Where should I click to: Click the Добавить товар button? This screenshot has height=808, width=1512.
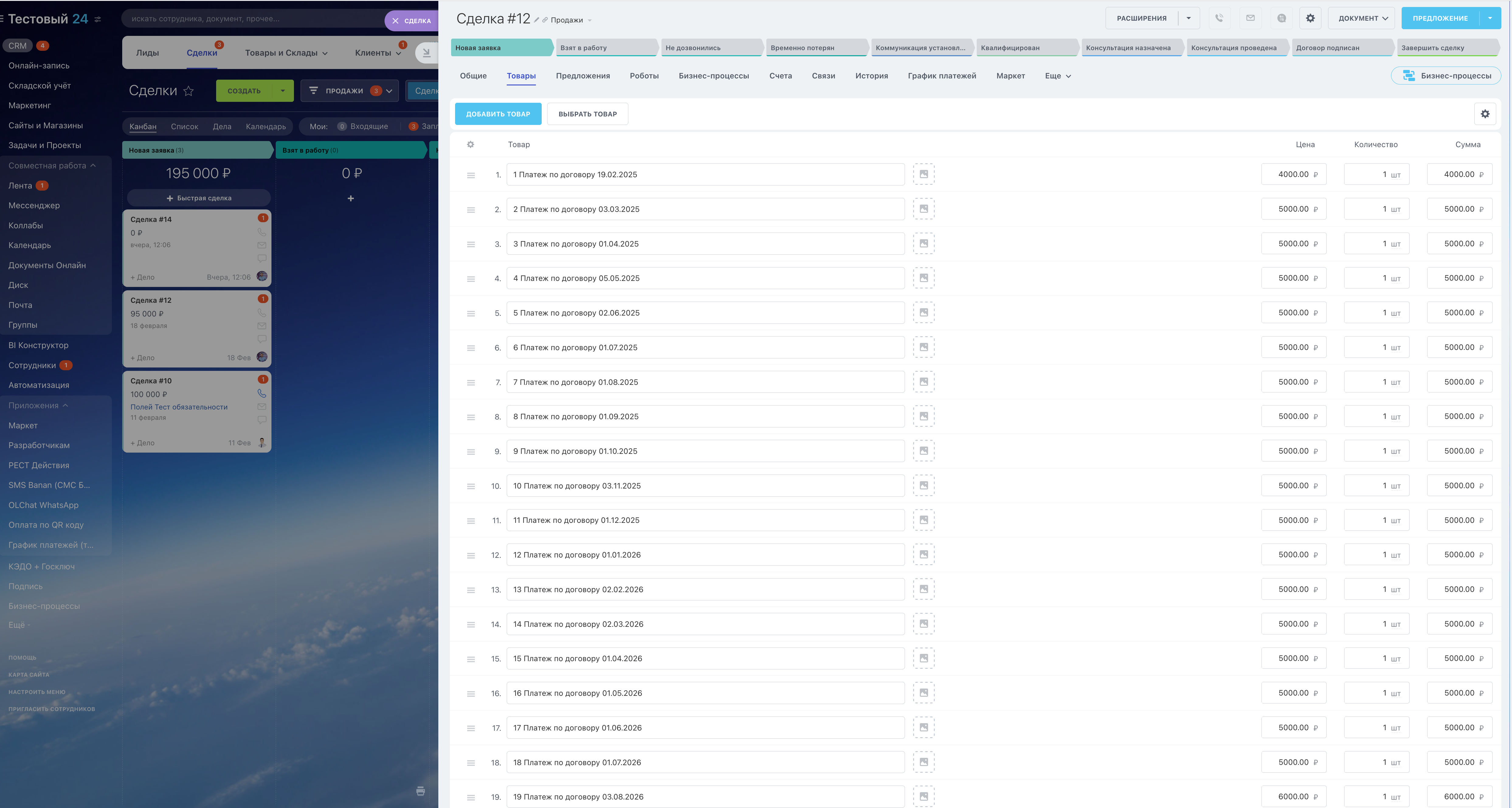coord(498,114)
